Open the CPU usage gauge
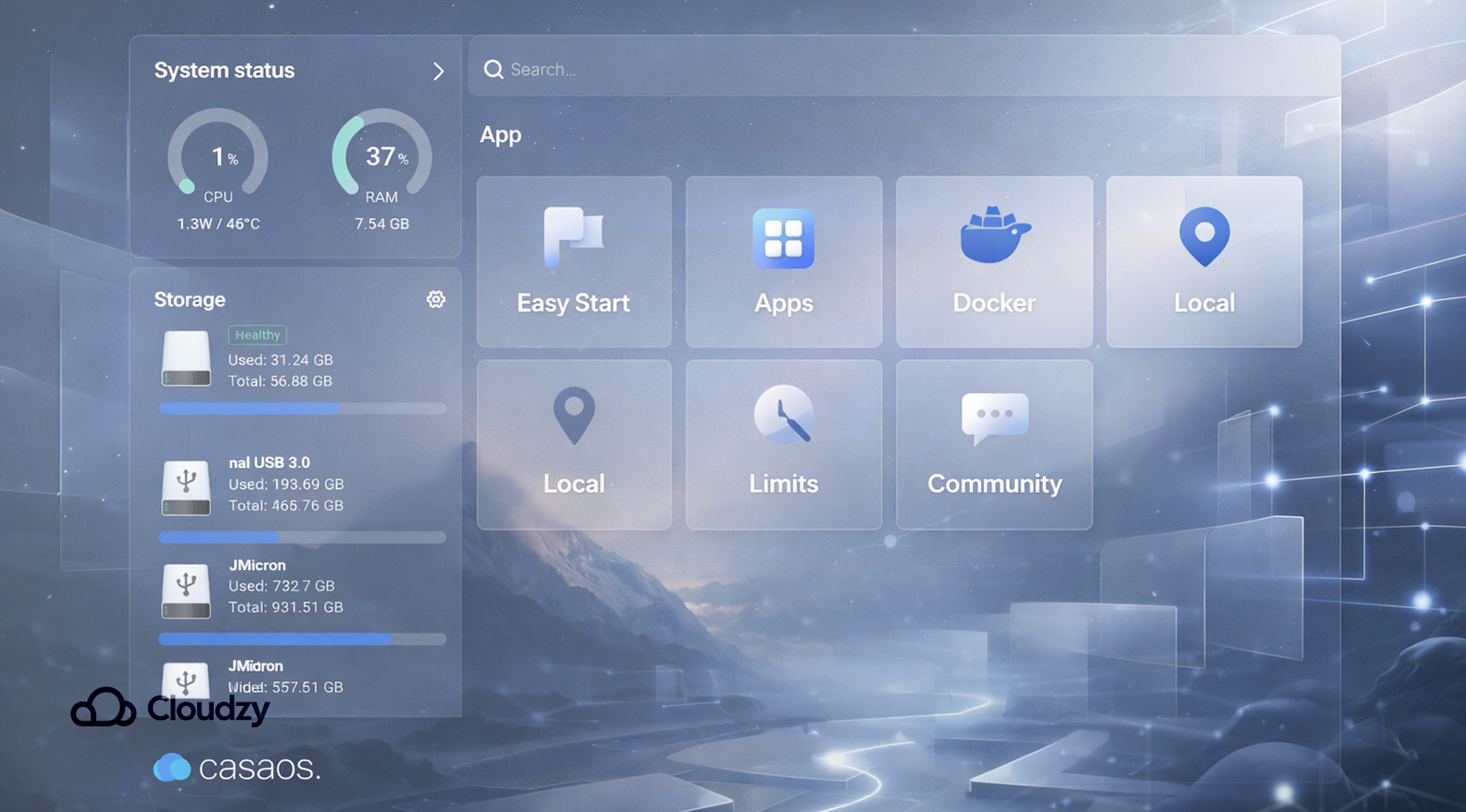The image size is (1466, 812). pyautogui.click(x=217, y=159)
